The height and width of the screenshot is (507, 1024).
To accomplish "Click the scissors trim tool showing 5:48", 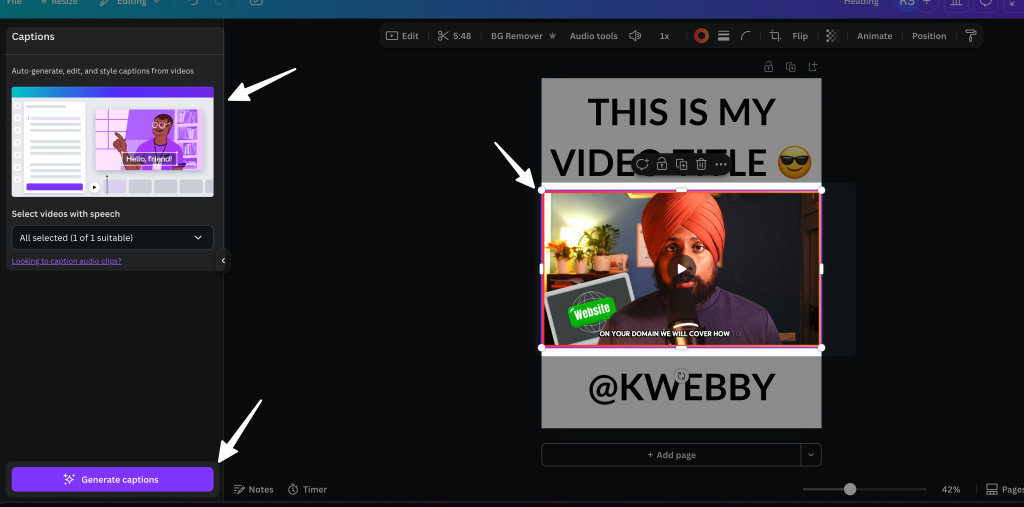I will click(455, 36).
